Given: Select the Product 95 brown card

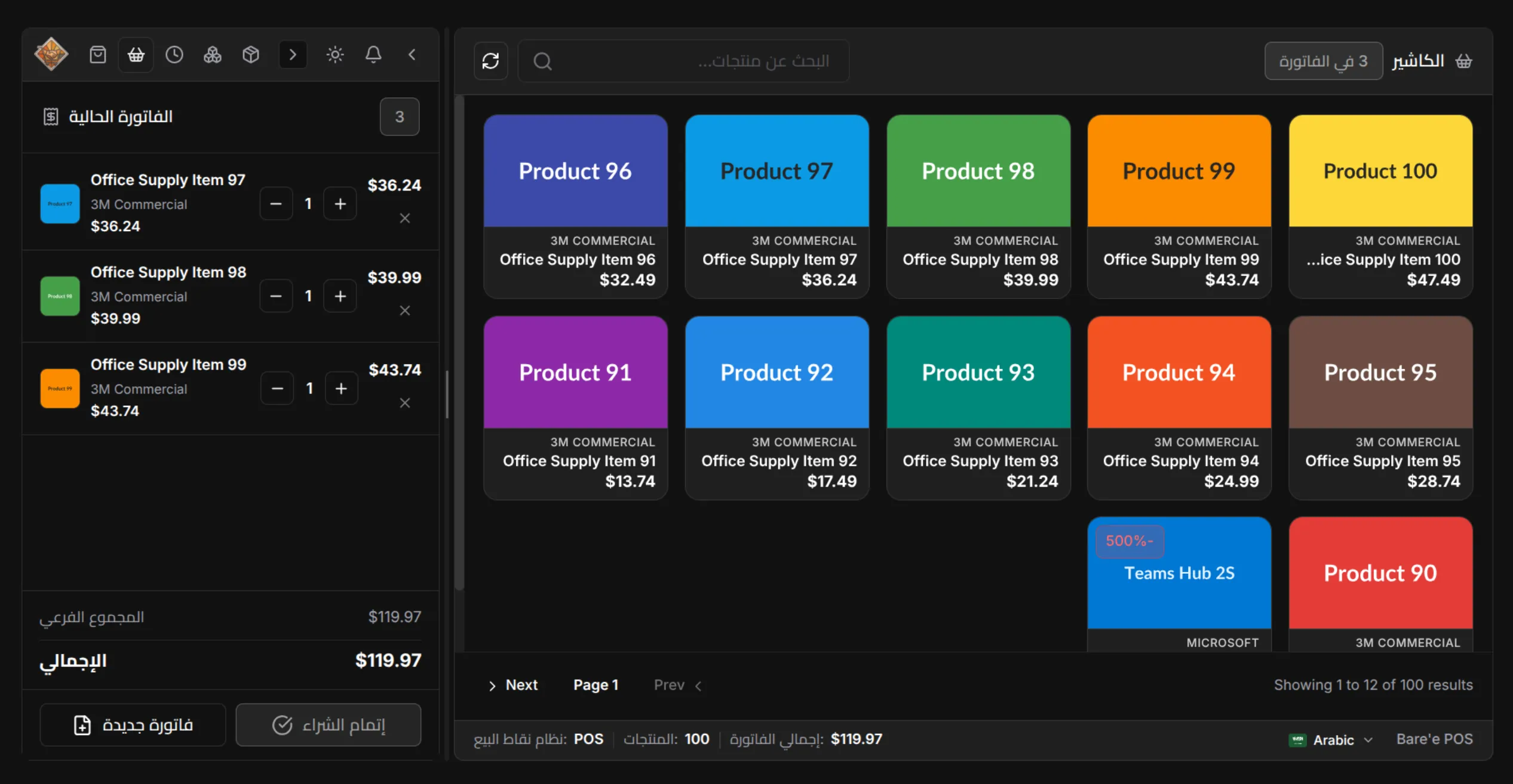Looking at the screenshot, I should click(x=1380, y=408).
